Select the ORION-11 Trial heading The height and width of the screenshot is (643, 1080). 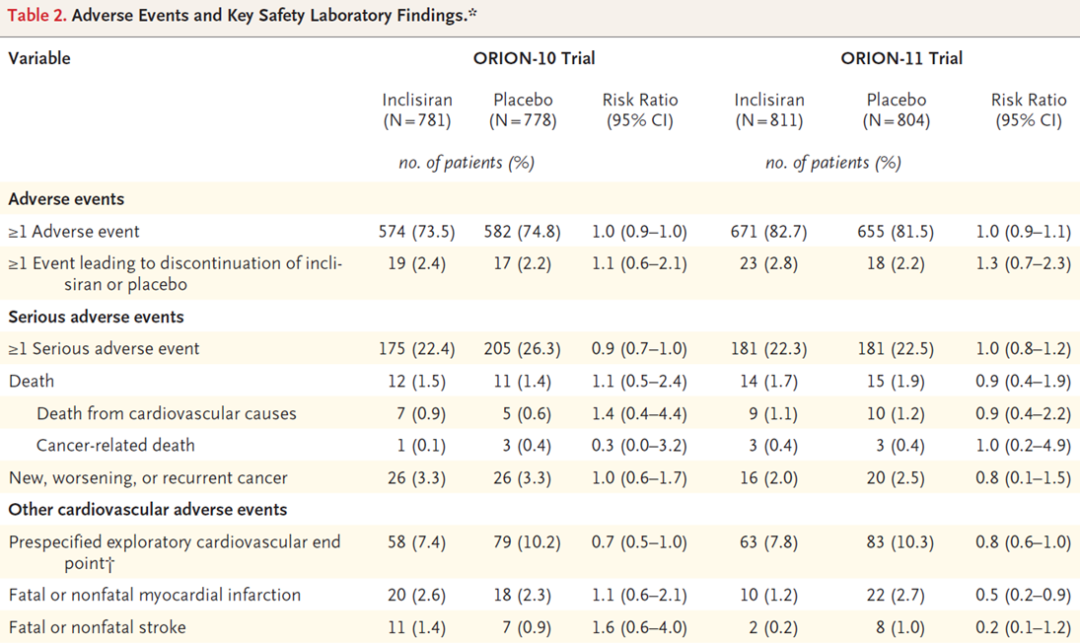pos(901,58)
